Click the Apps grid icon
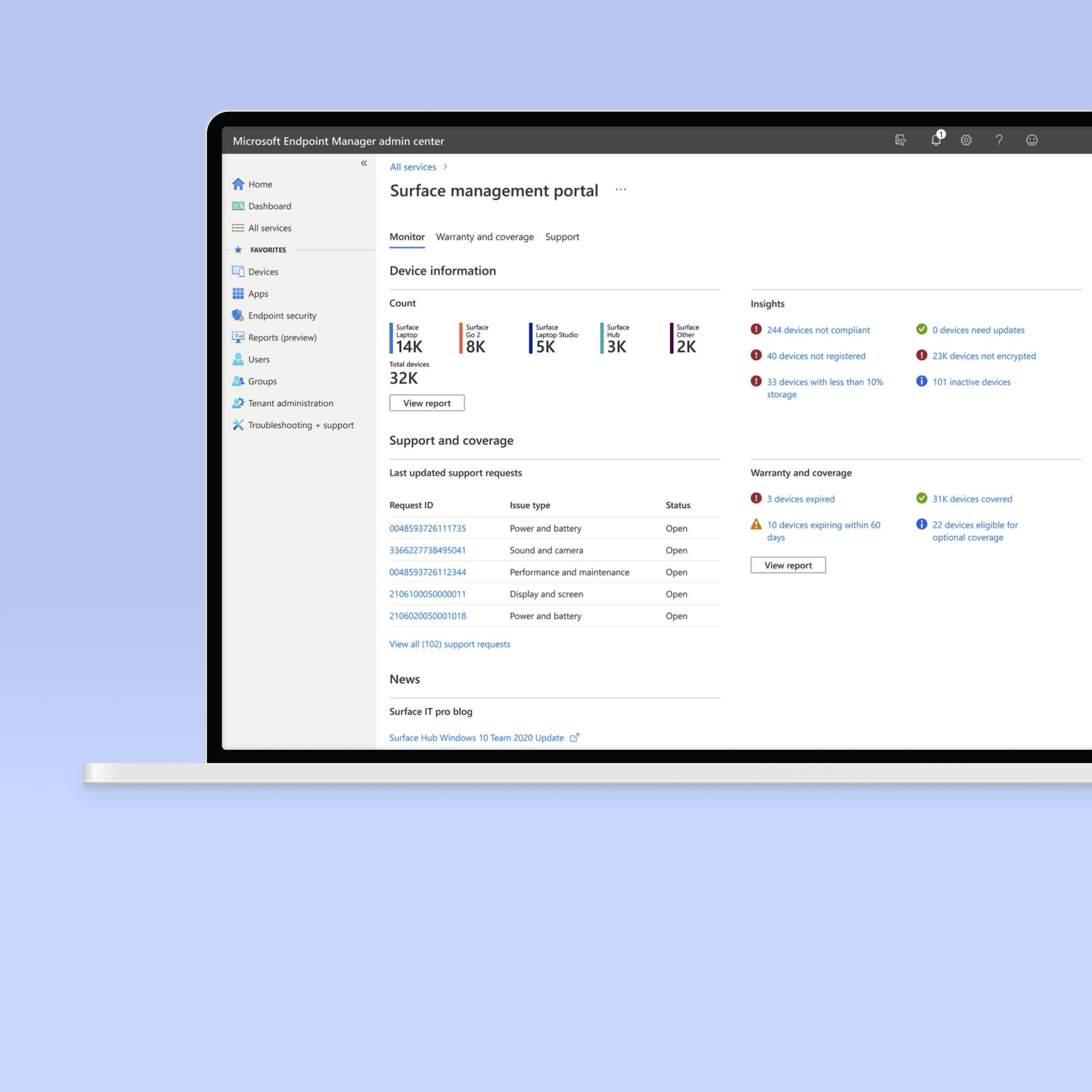 tap(238, 293)
